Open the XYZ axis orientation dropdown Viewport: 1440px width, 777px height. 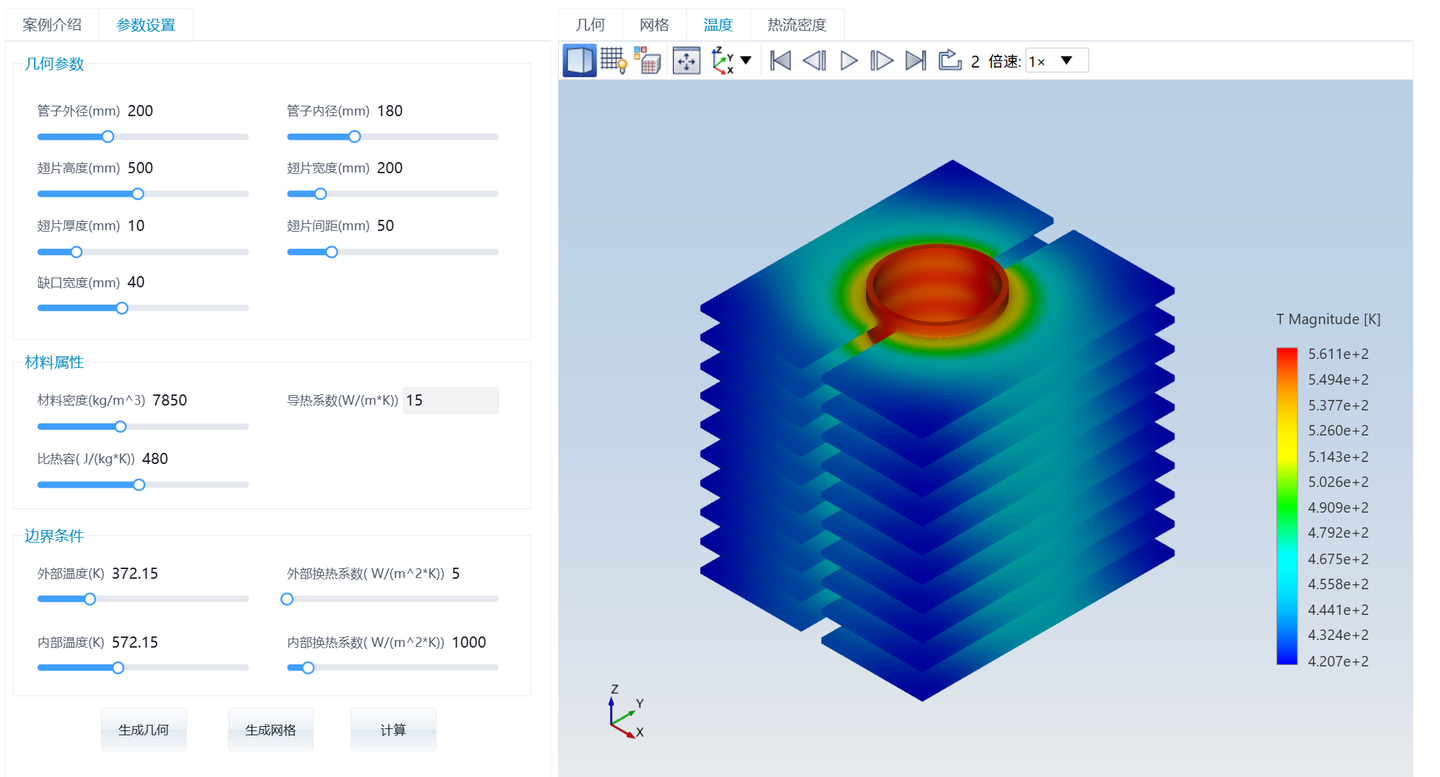731,61
